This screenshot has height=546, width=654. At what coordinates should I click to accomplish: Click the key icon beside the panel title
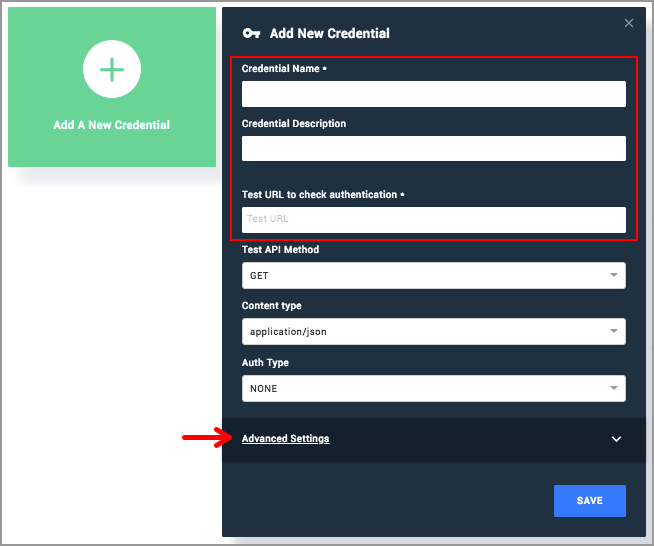[x=252, y=33]
